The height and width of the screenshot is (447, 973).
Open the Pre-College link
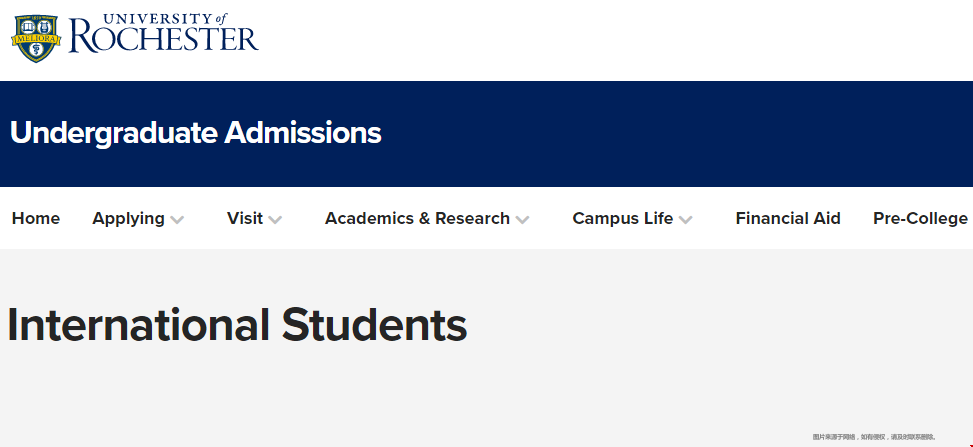coord(920,219)
